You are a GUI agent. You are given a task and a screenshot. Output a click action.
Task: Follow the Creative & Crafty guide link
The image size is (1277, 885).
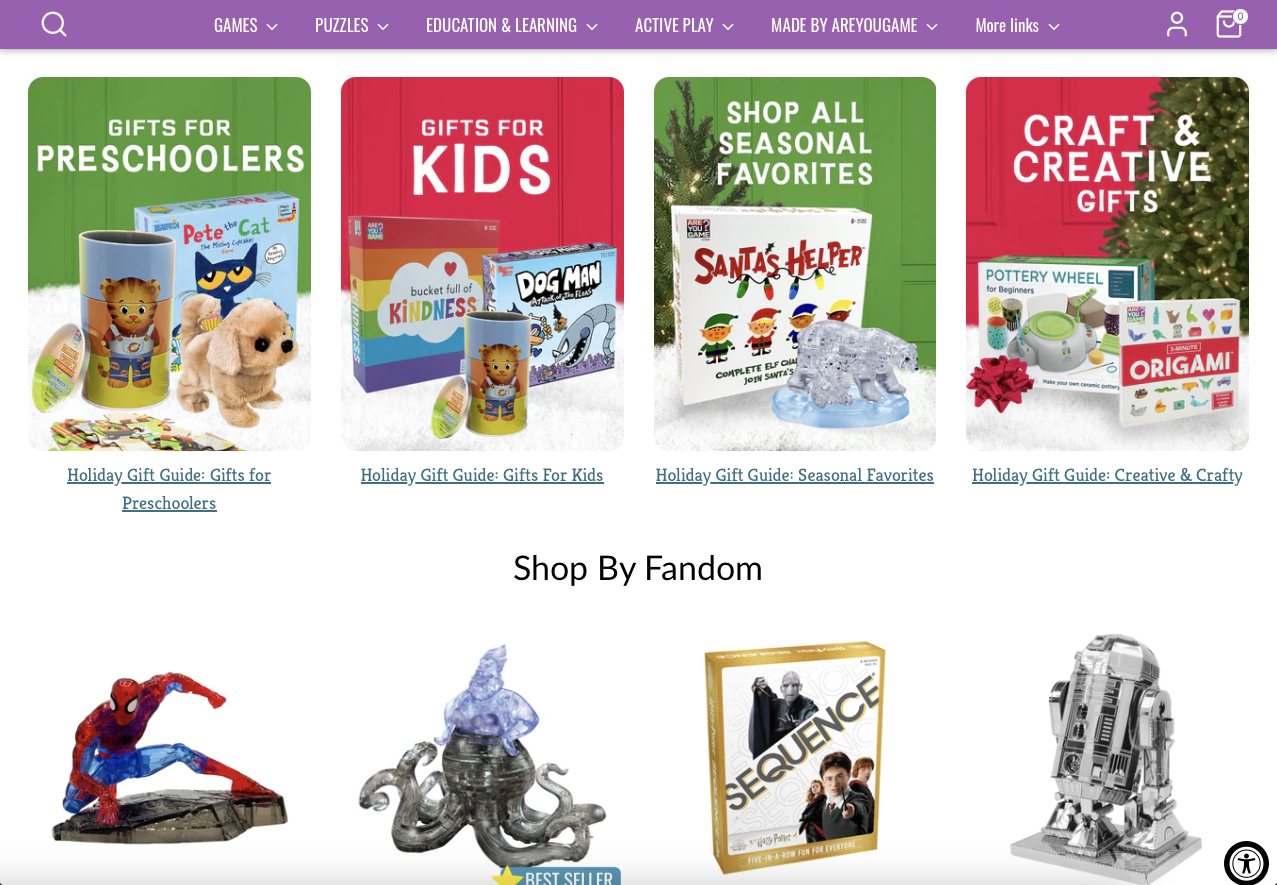[x=1107, y=475]
